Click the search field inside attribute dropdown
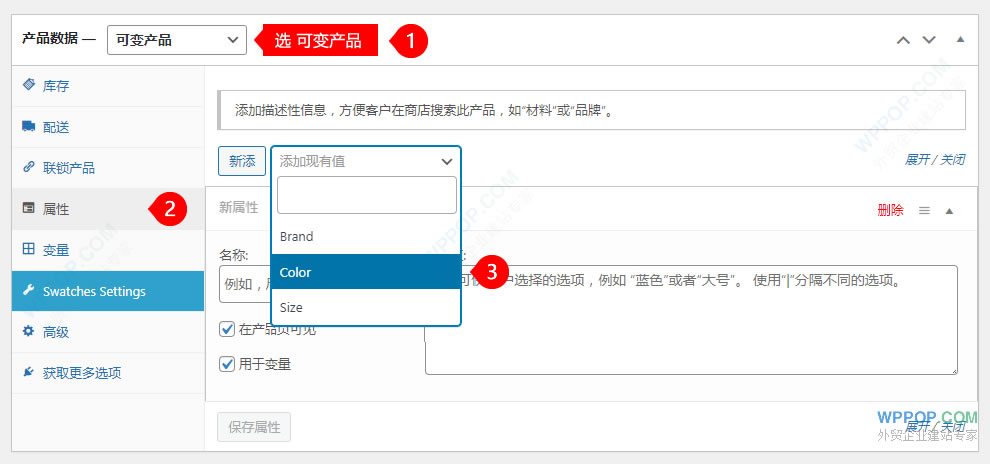 pos(366,195)
